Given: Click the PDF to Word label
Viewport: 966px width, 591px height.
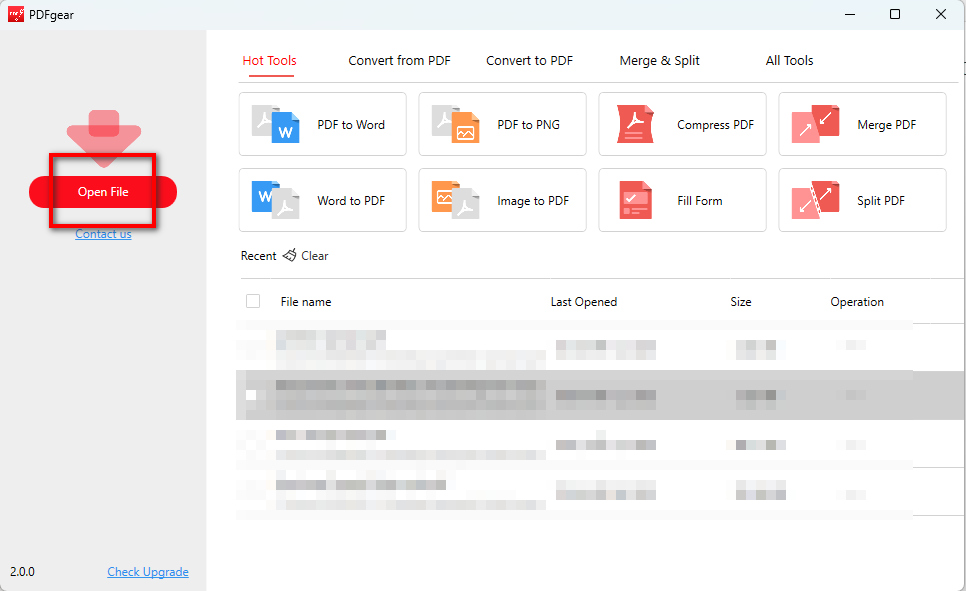Looking at the screenshot, I should click(351, 124).
